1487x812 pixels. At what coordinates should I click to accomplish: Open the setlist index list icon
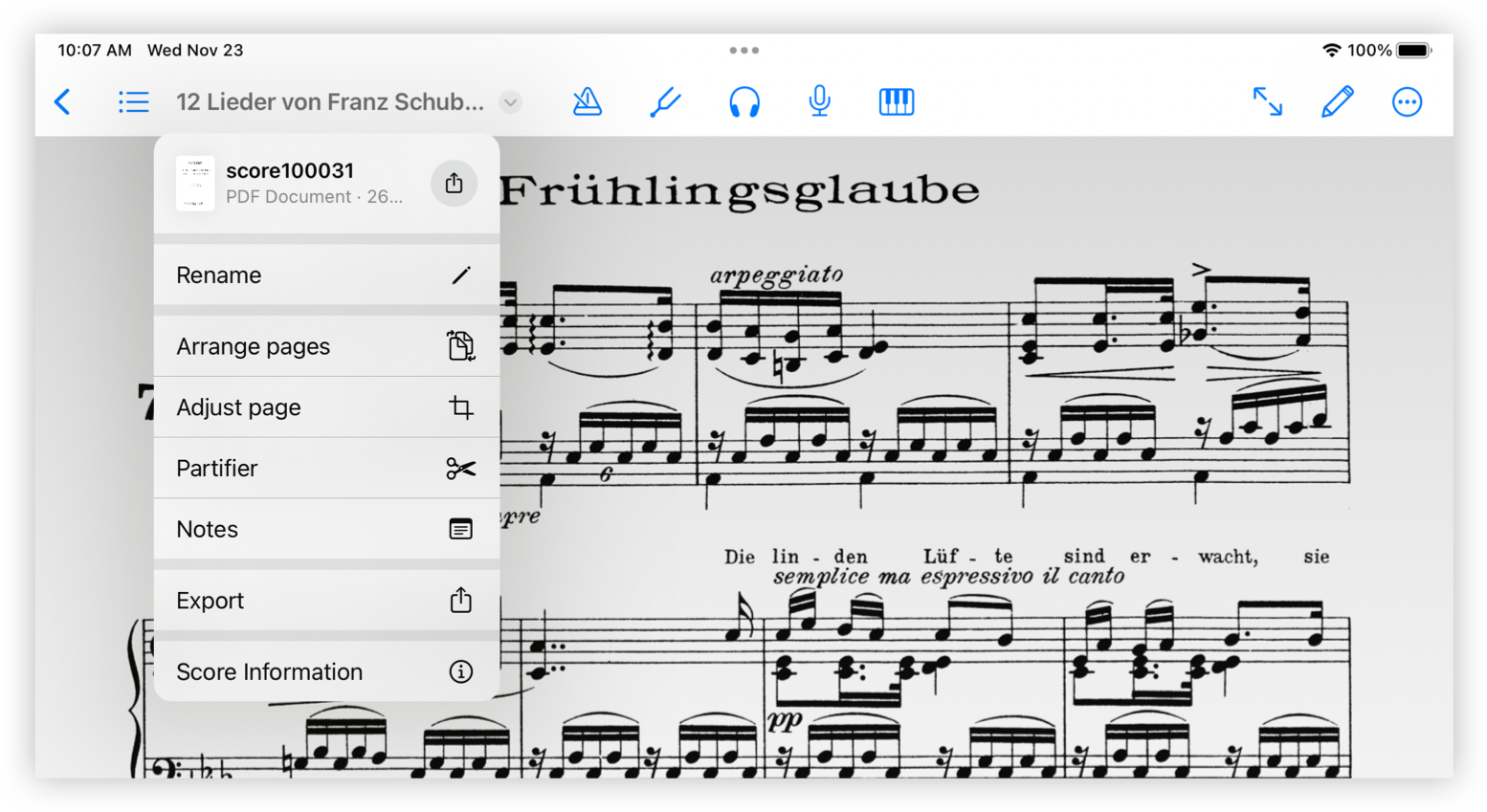133,101
